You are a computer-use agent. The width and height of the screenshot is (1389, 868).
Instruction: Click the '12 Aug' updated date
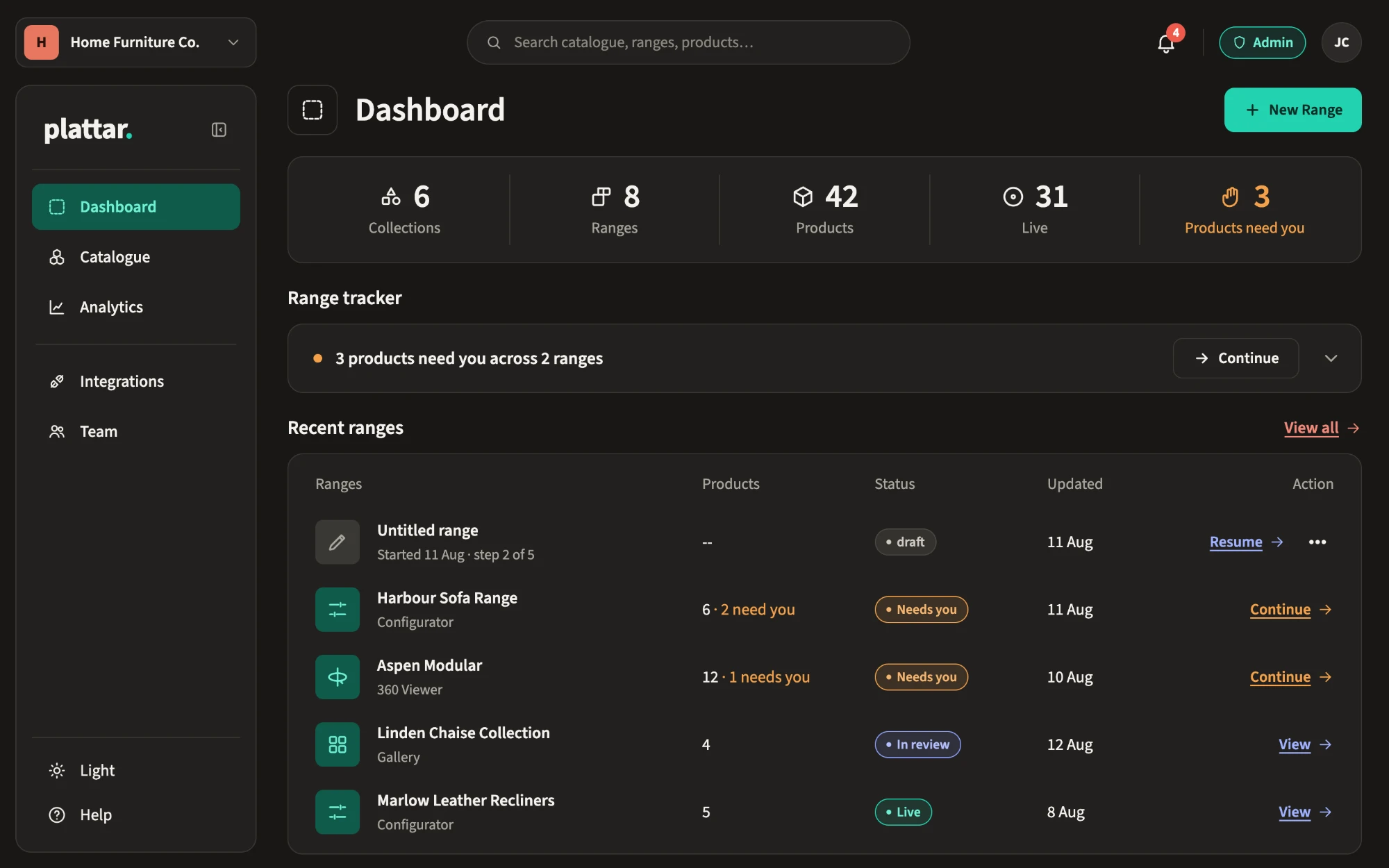(1070, 744)
